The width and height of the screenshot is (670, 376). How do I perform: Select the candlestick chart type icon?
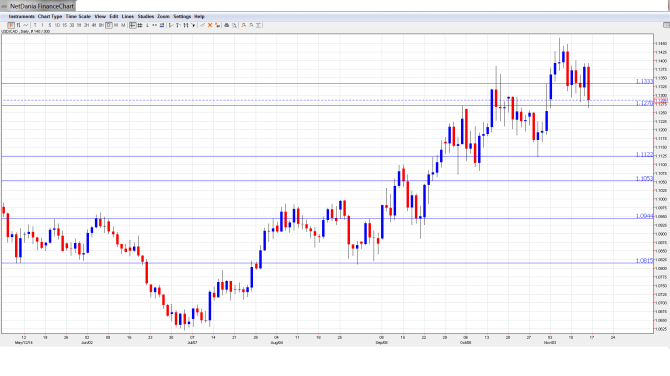[11, 25]
